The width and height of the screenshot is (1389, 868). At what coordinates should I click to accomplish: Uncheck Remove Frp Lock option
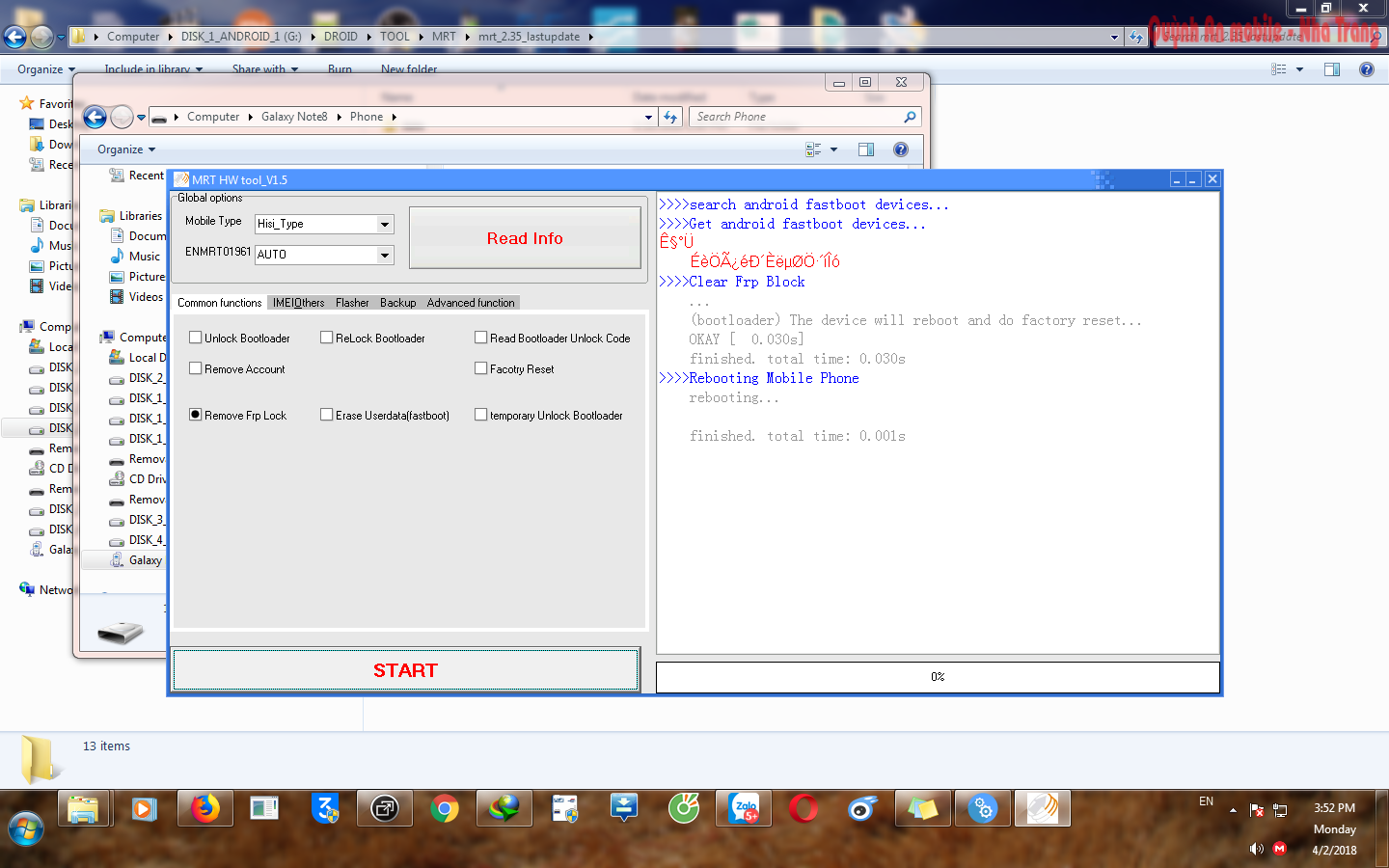[x=196, y=415]
